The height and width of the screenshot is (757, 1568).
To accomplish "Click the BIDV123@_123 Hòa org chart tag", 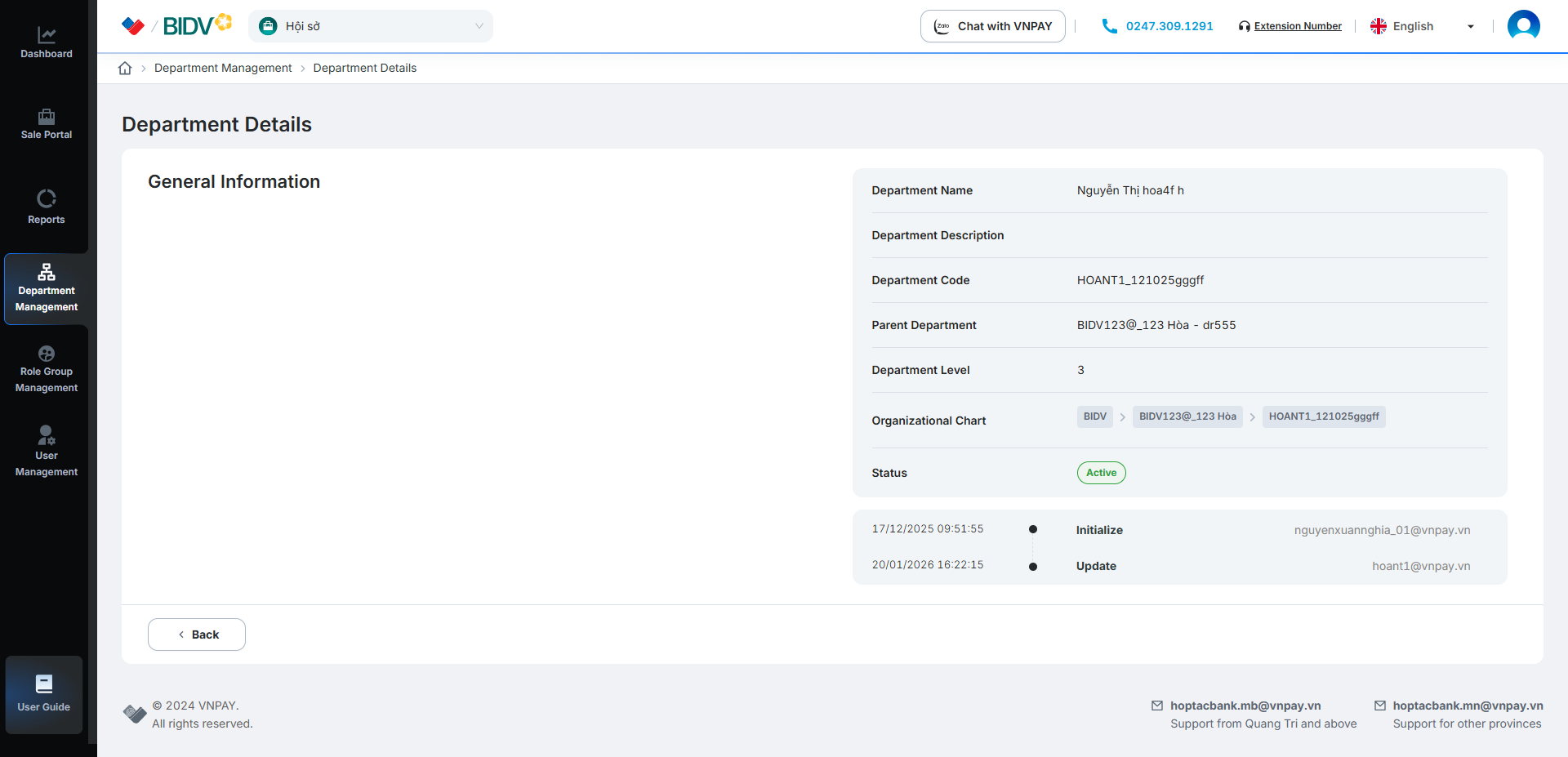I will (x=1187, y=416).
